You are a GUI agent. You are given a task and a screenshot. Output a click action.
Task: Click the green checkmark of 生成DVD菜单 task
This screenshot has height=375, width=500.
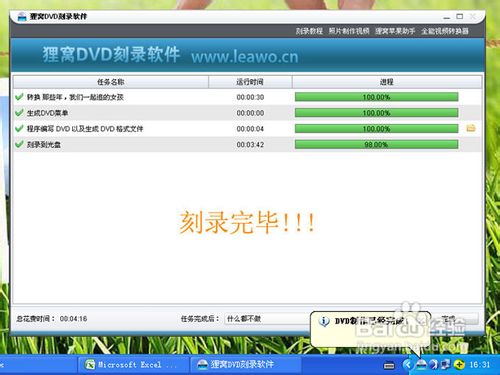[19, 113]
